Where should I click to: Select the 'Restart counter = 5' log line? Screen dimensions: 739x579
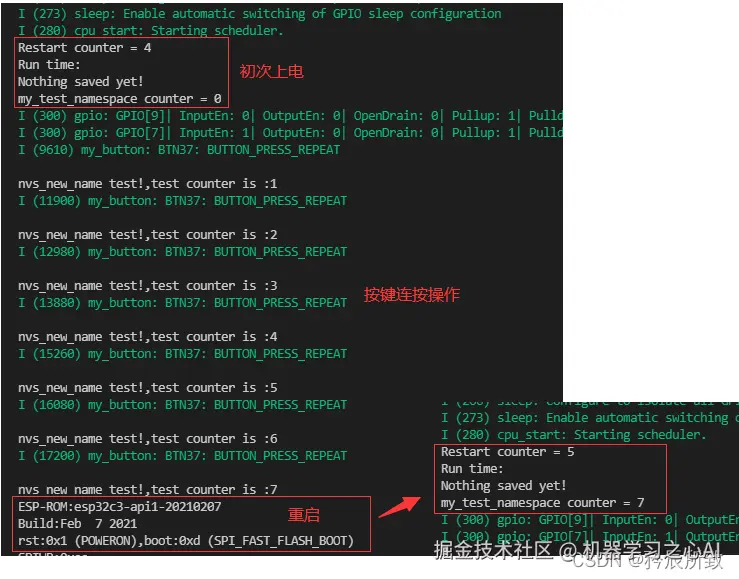pyautogui.click(x=508, y=452)
